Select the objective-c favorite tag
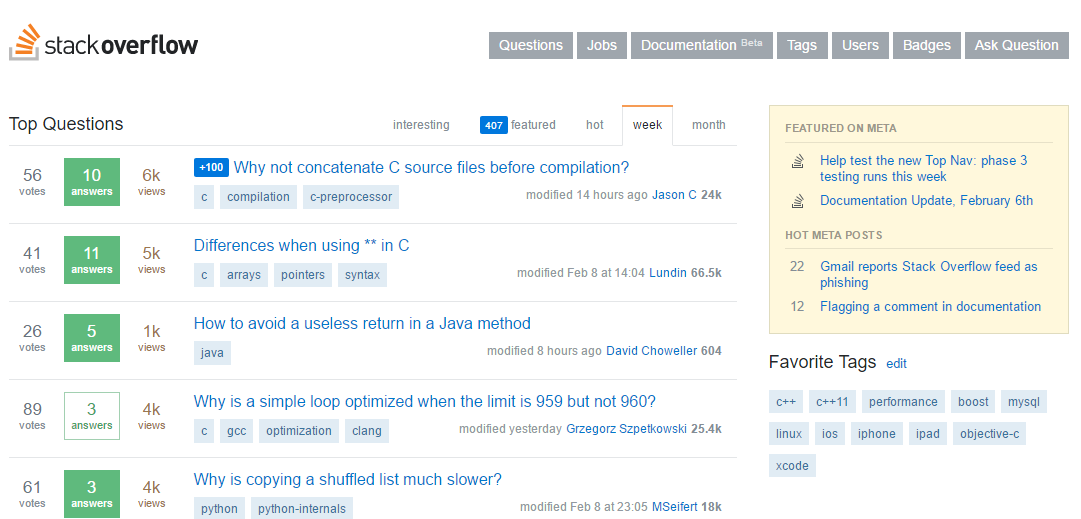The width and height of the screenshot is (1081, 519). point(989,433)
